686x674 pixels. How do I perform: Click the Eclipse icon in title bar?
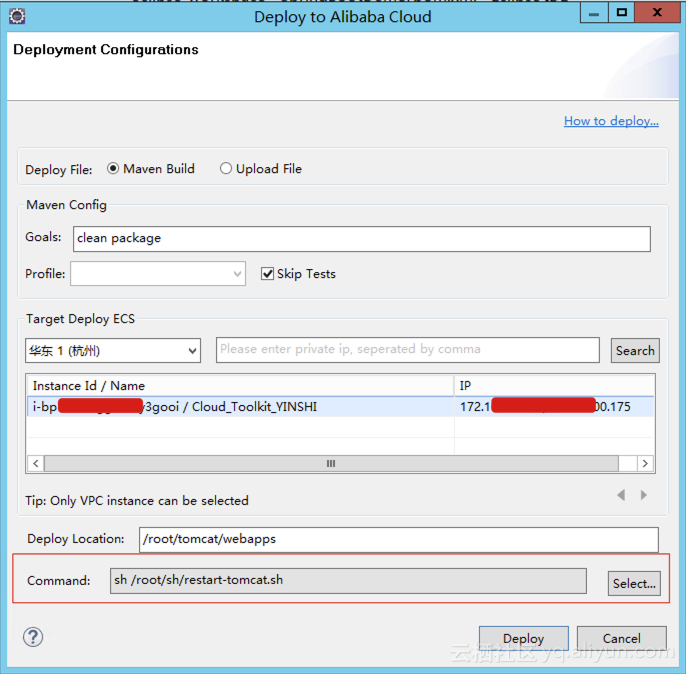(17, 16)
